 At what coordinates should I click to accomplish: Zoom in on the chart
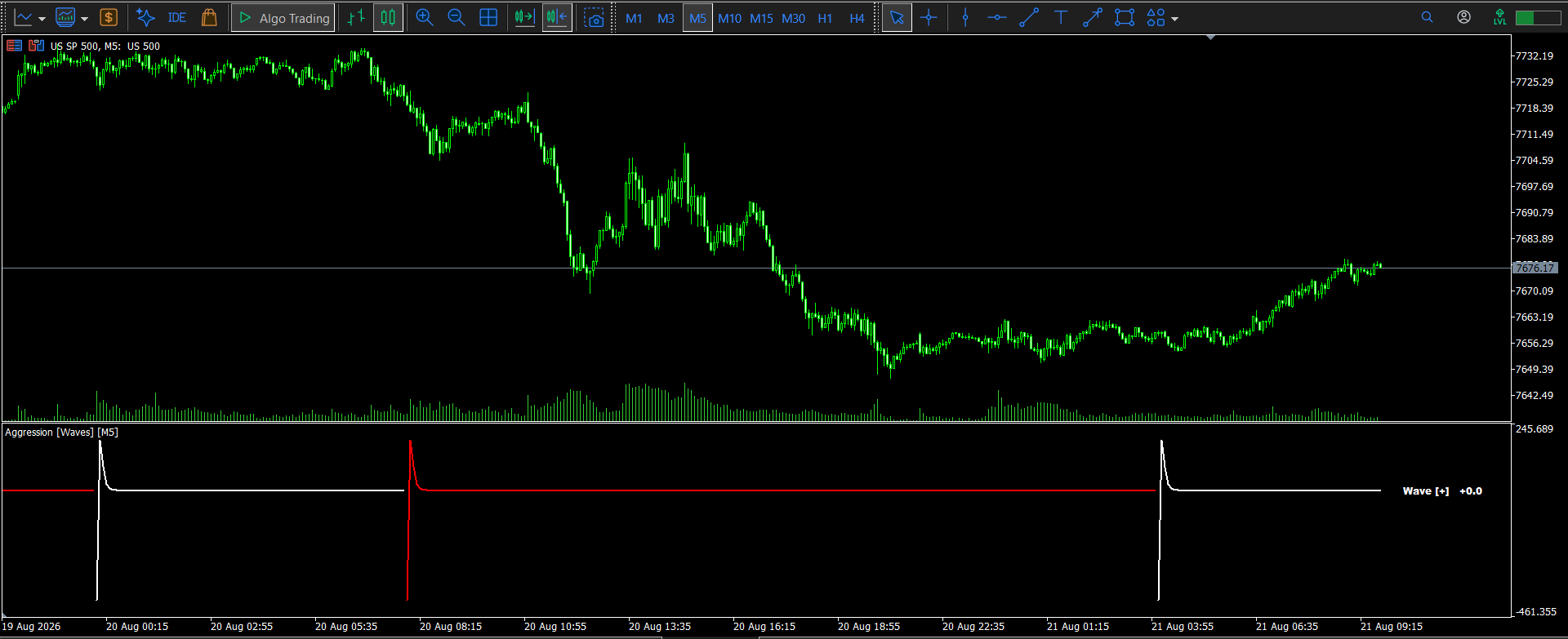425,18
